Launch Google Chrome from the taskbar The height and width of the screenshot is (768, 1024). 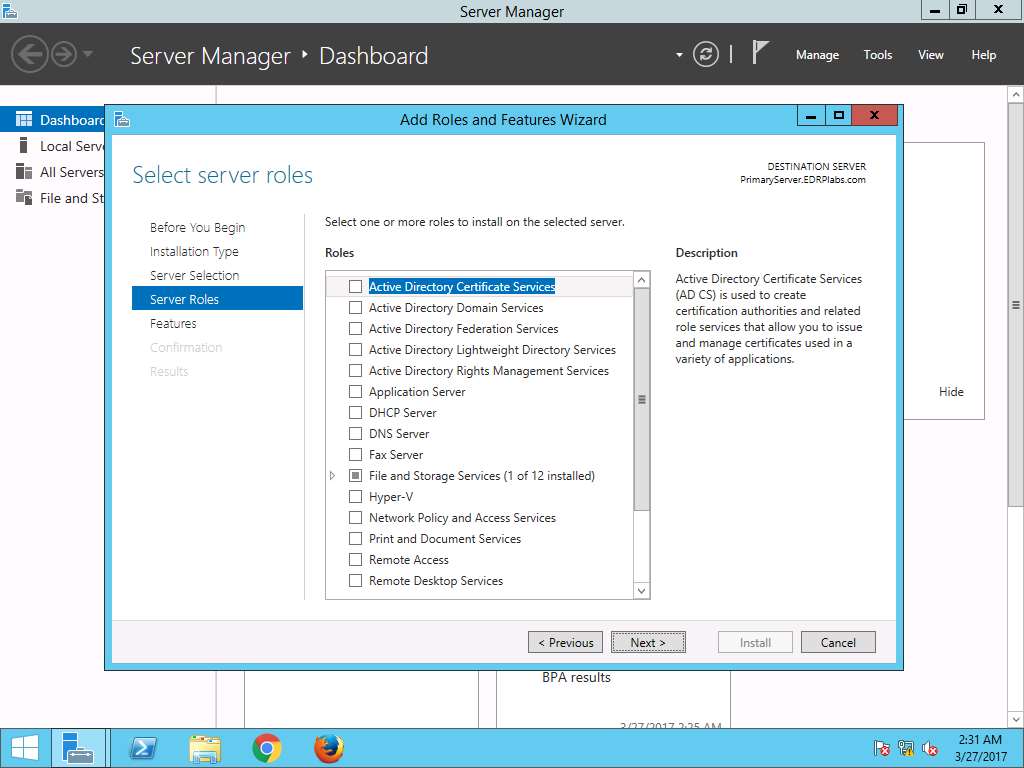pyautogui.click(x=266, y=748)
